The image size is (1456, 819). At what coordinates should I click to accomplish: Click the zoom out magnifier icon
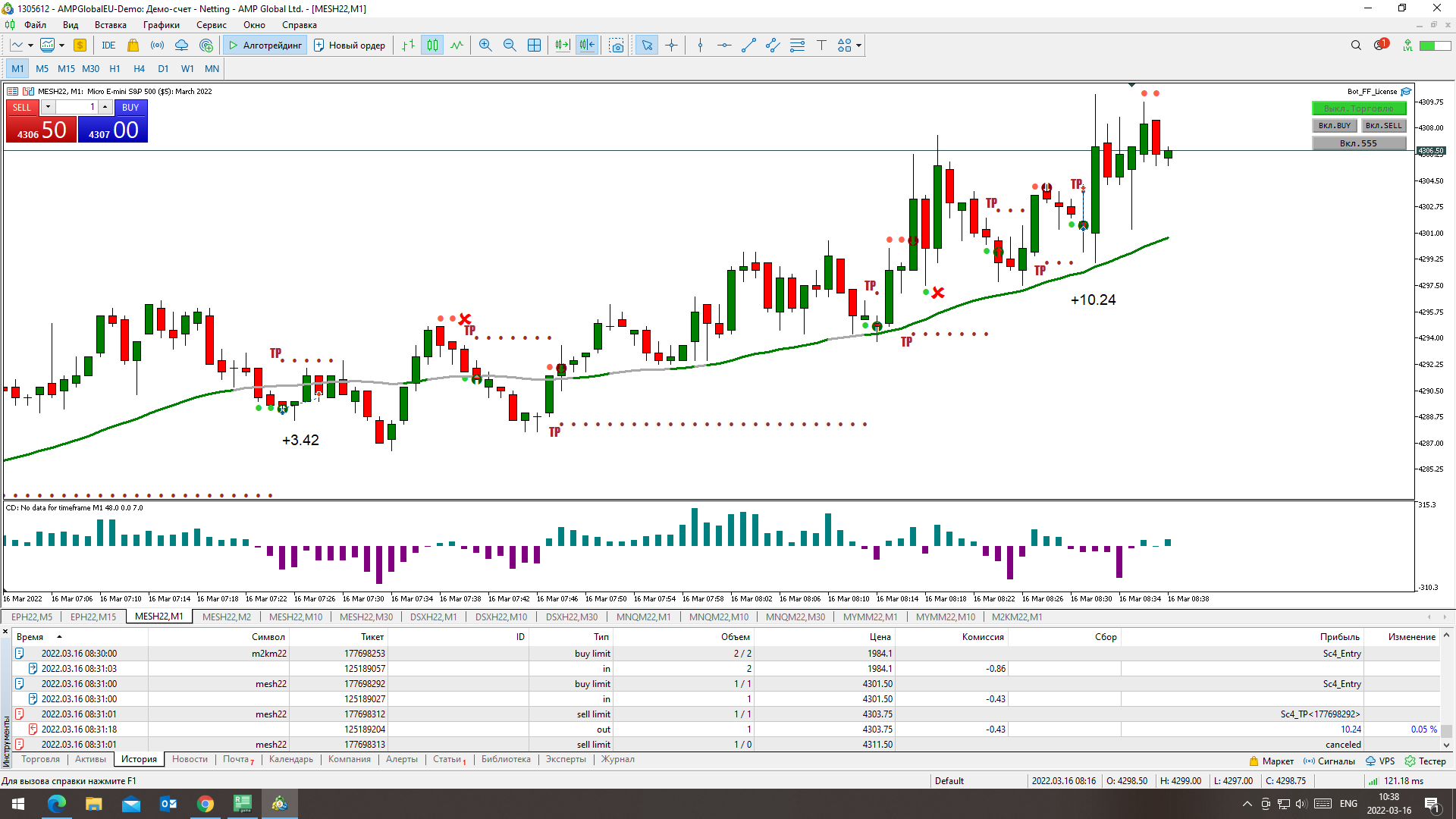tap(510, 45)
